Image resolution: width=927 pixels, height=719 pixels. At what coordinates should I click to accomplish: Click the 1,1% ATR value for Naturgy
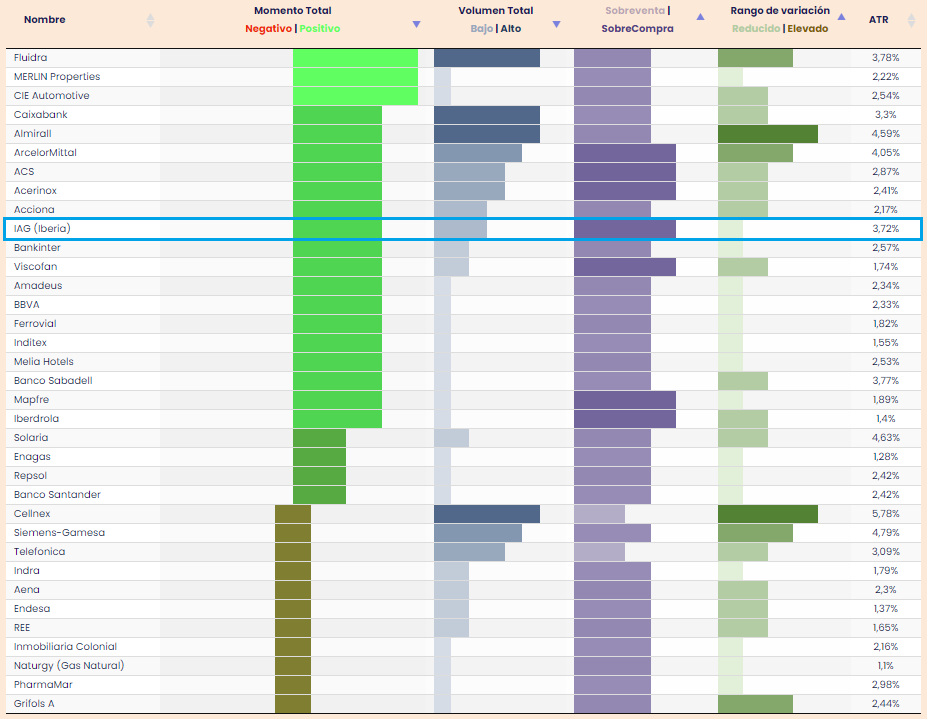pos(886,666)
